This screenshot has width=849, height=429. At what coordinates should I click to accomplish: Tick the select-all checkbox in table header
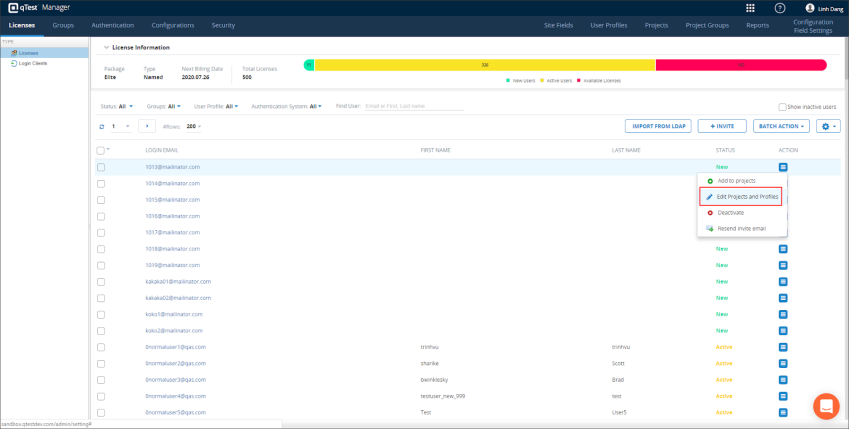(100, 150)
